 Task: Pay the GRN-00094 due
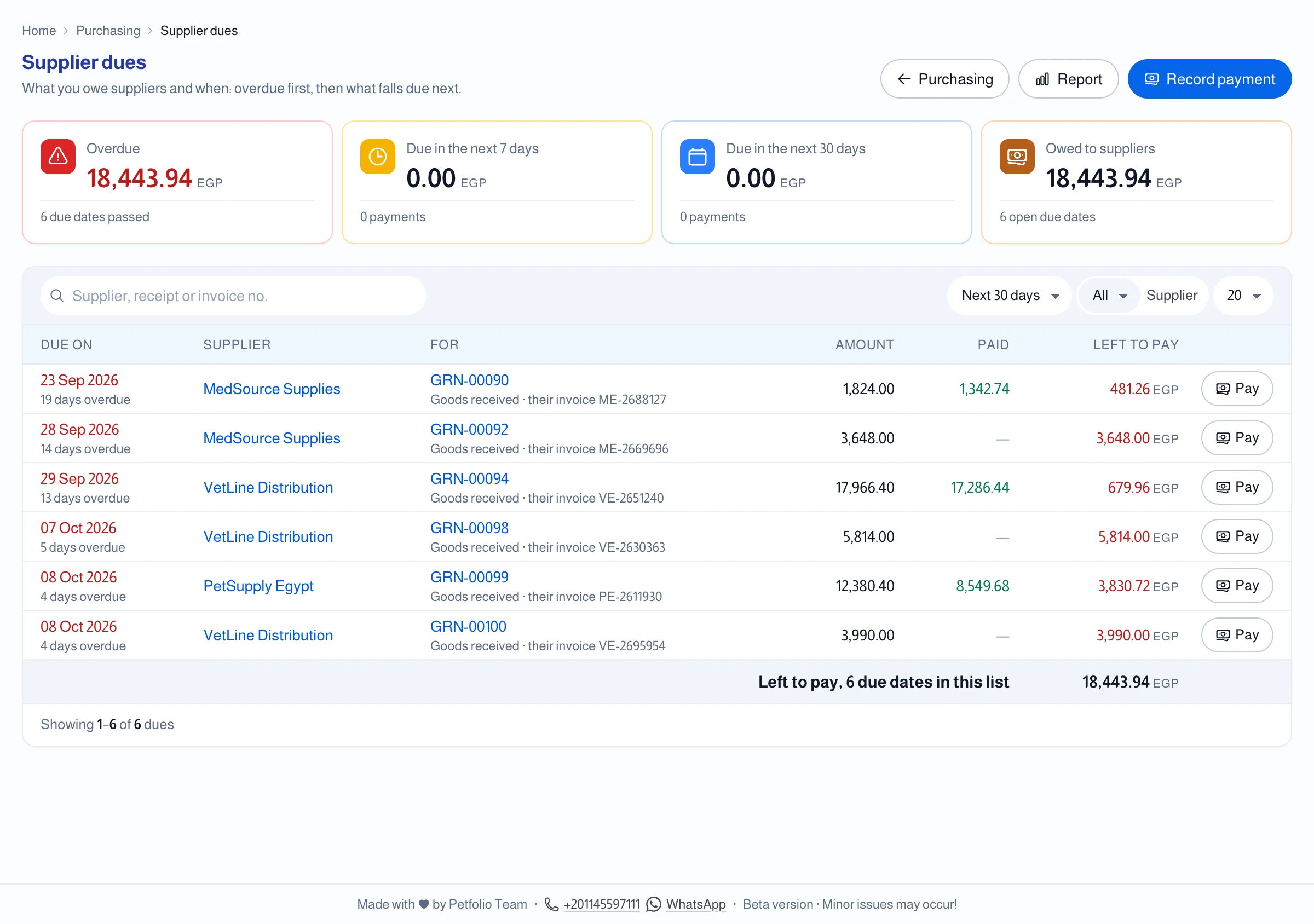pos(1237,488)
